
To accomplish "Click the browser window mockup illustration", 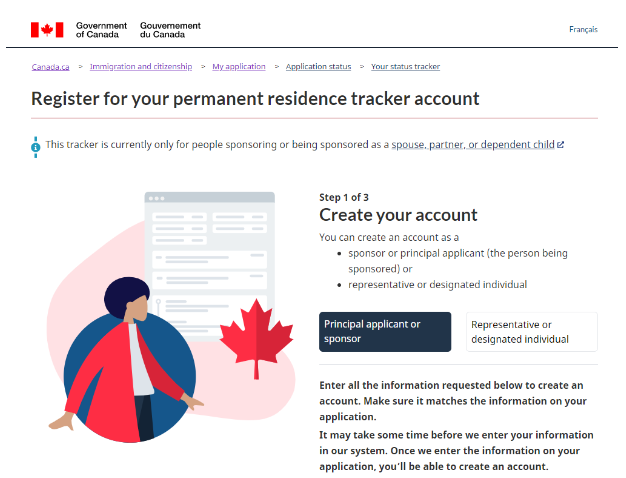I will click(x=210, y=264).
